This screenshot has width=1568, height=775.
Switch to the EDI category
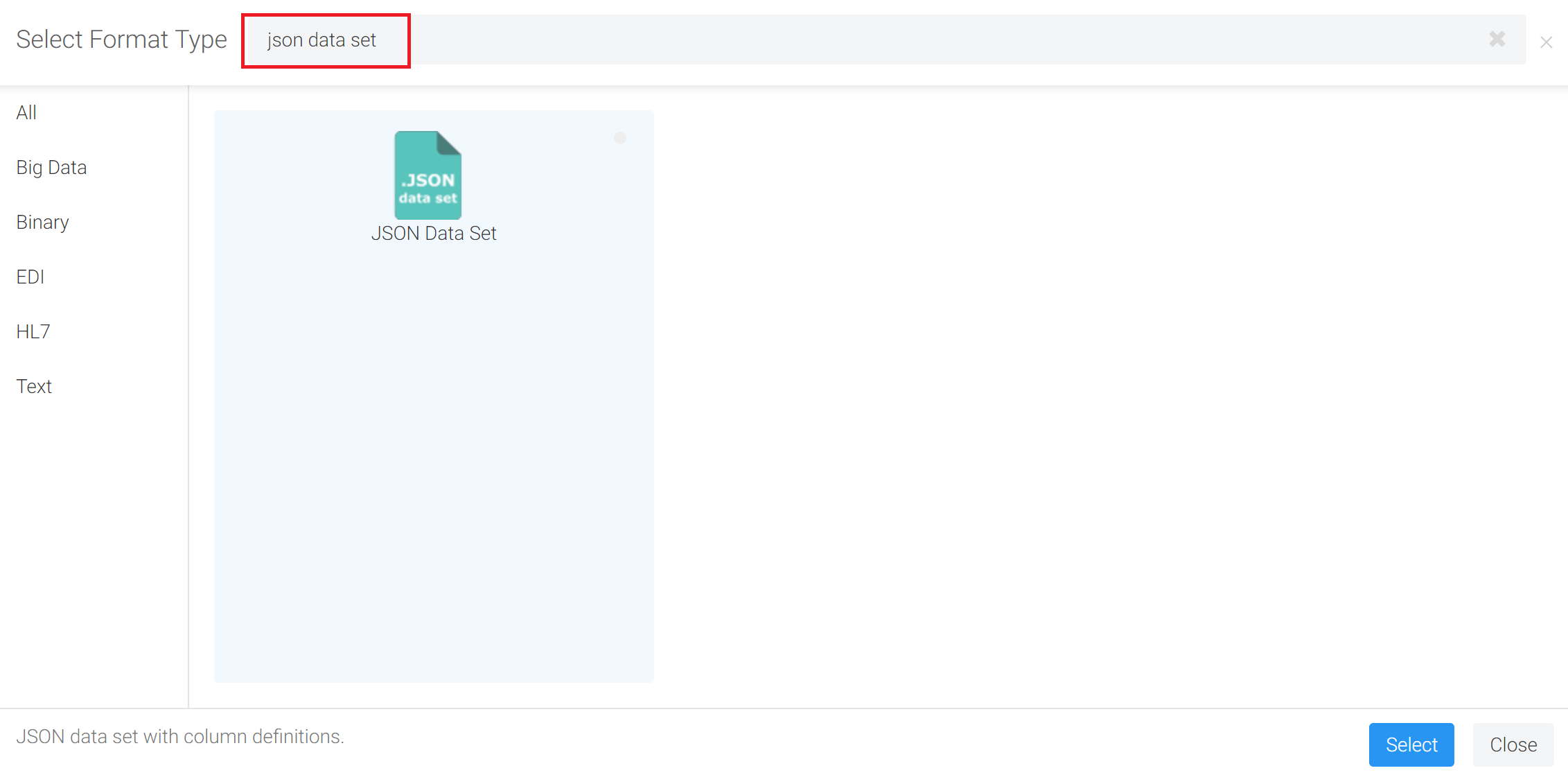(x=30, y=277)
